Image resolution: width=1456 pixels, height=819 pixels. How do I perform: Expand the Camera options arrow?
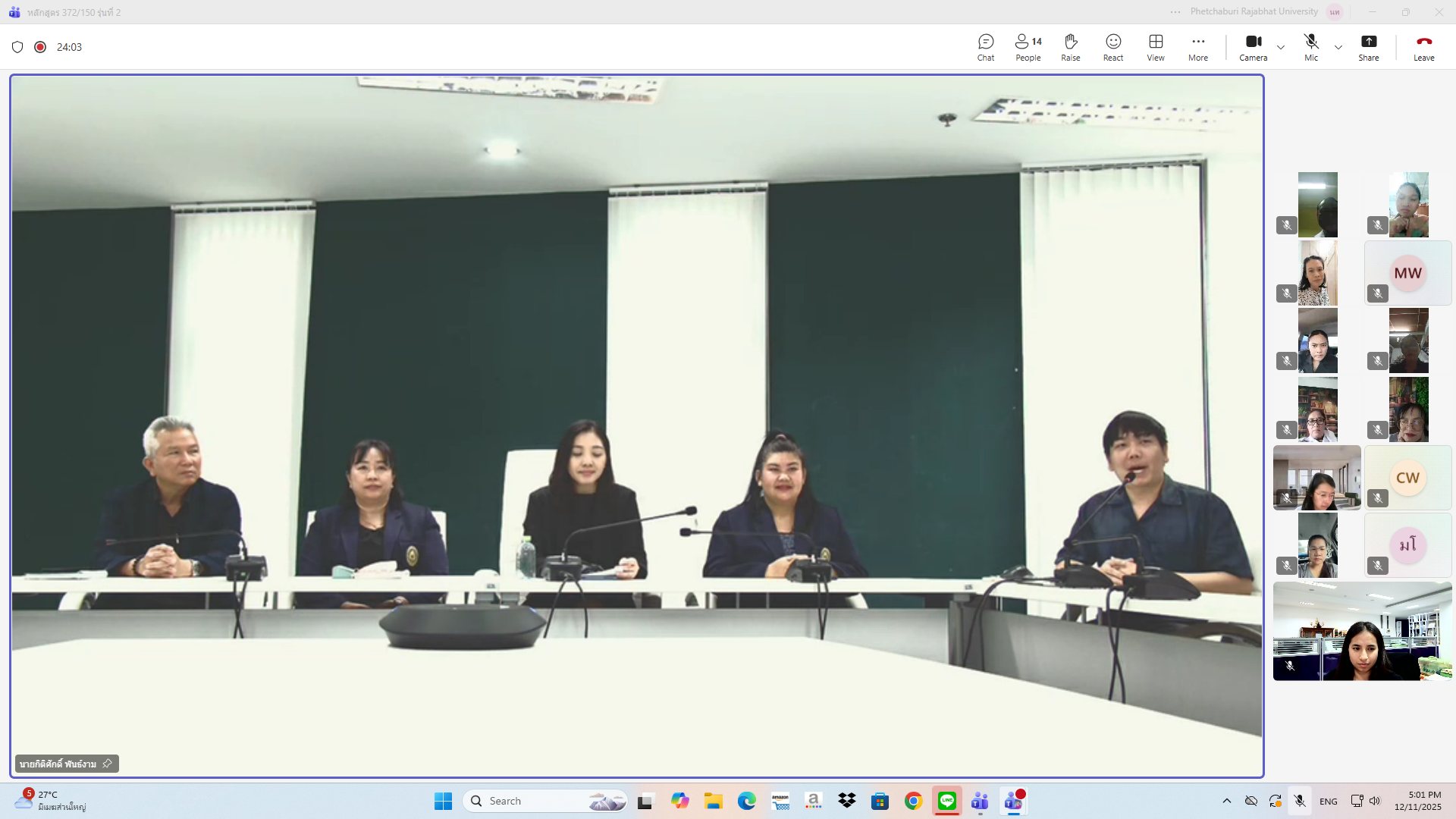tap(1281, 47)
